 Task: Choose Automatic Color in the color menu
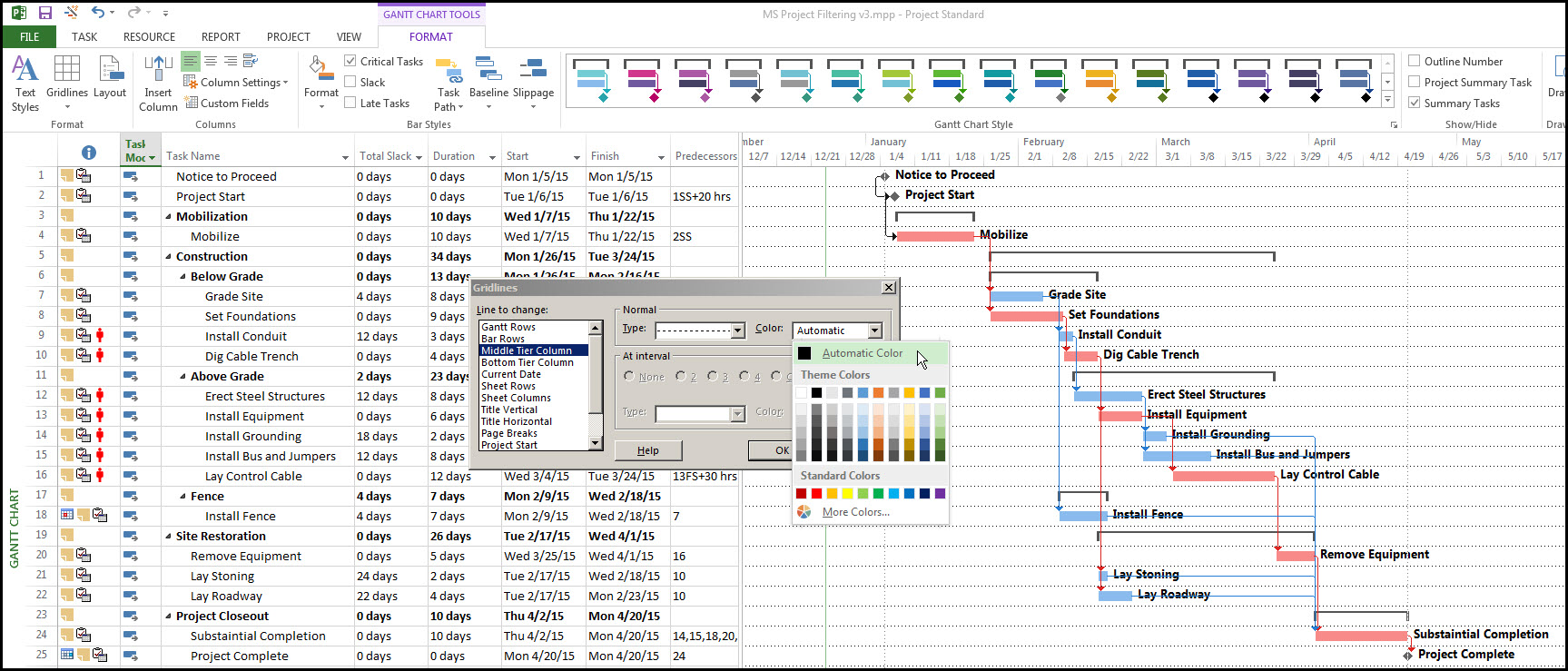click(x=862, y=353)
